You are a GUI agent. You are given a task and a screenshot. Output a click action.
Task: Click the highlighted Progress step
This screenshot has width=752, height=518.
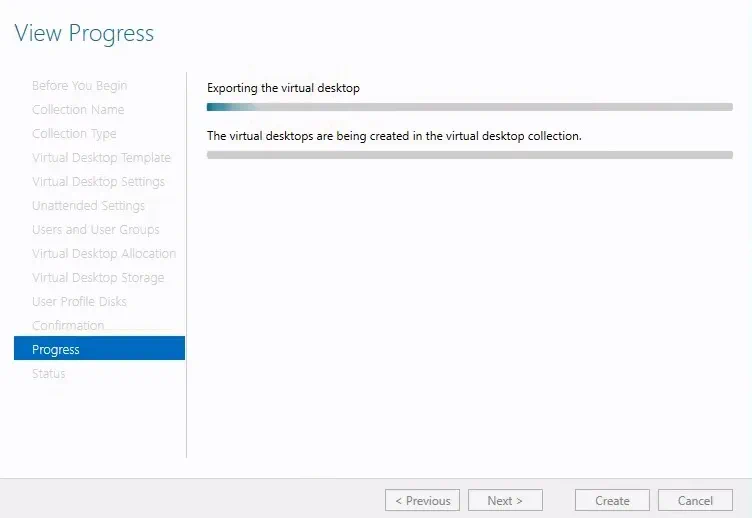(x=99, y=349)
